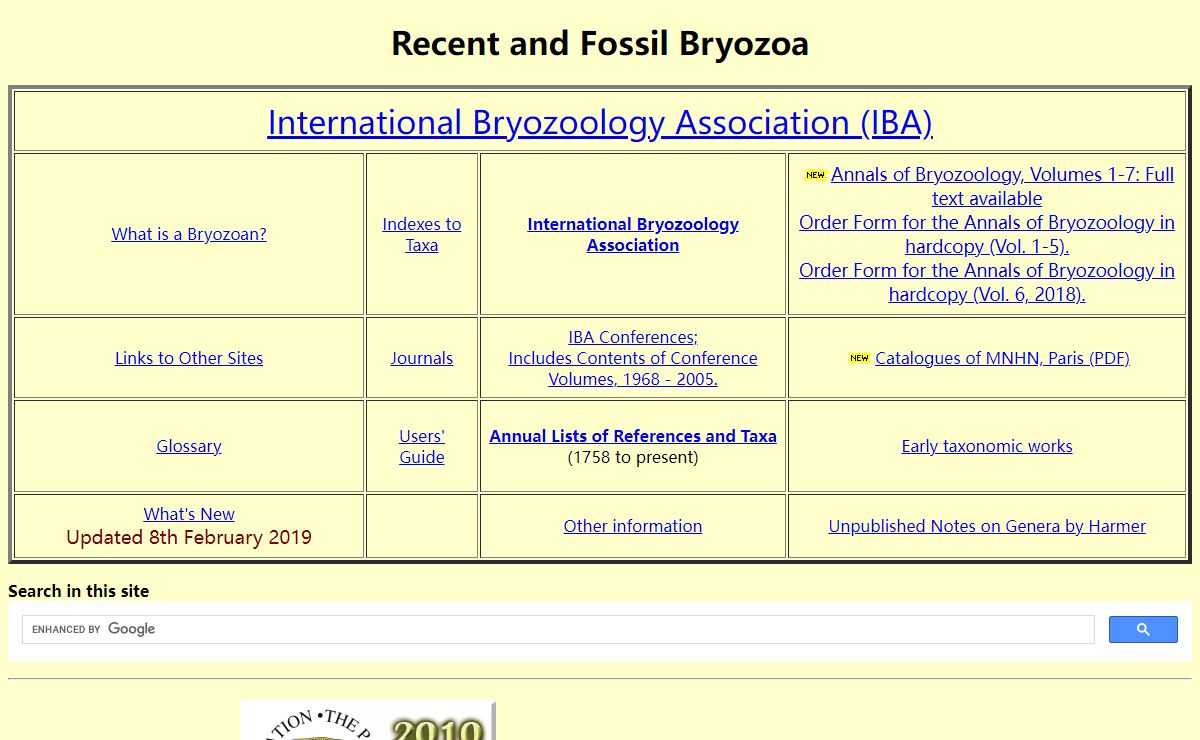Click the Updated 8th February 2019 text
This screenshot has width=1200, height=740.
[x=189, y=537]
